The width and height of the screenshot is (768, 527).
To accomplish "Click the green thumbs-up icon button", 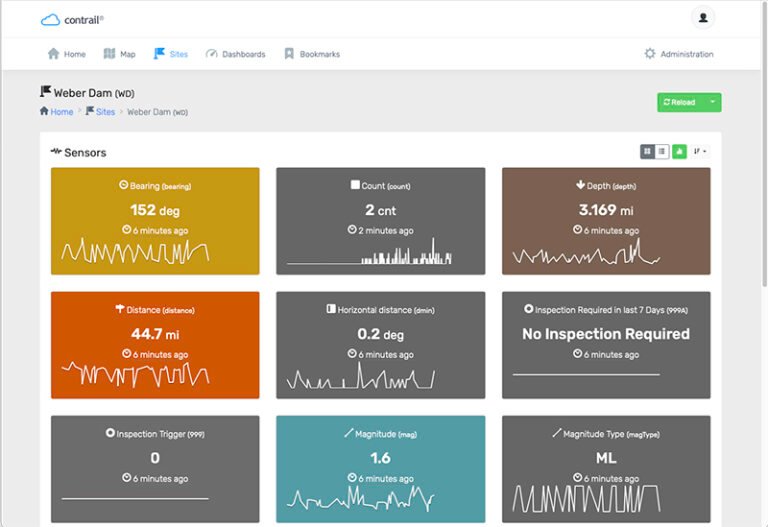I will [679, 151].
